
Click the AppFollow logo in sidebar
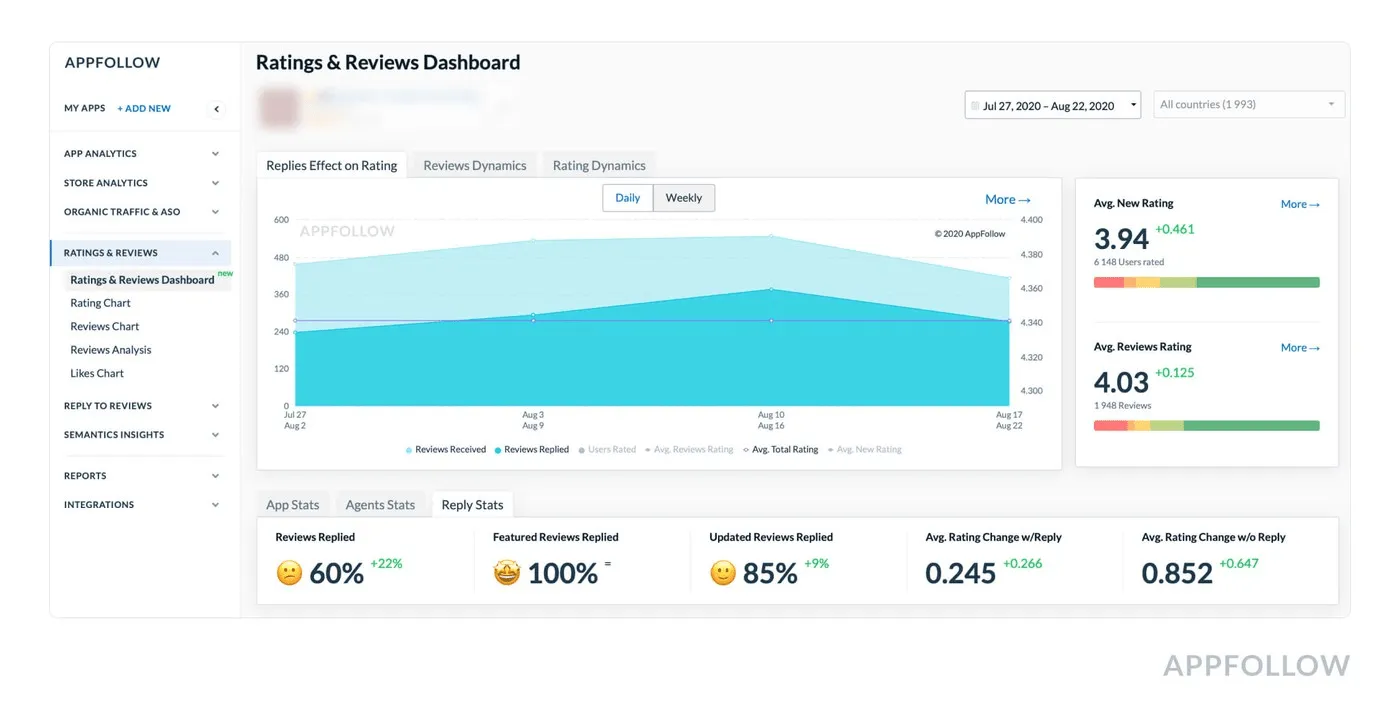pyautogui.click(x=112, y=62)
